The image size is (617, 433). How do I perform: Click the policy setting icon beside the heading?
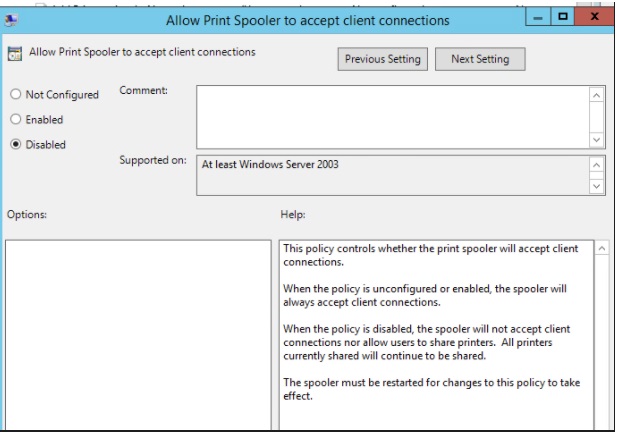pyautogui.click(x=15, y=54)
